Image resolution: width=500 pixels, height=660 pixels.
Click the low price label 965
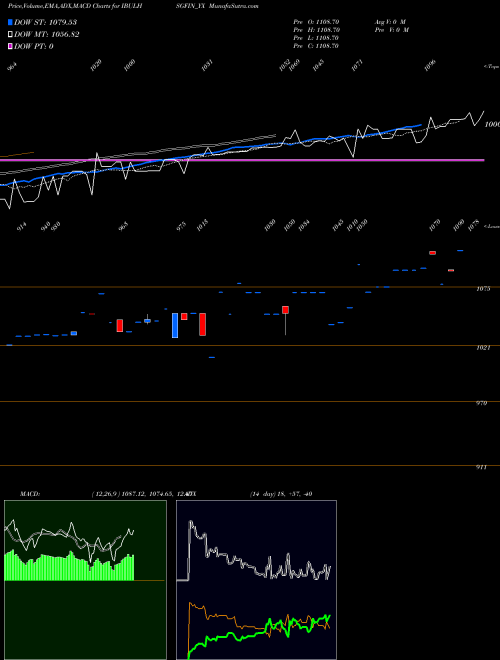tap(123, 226)
